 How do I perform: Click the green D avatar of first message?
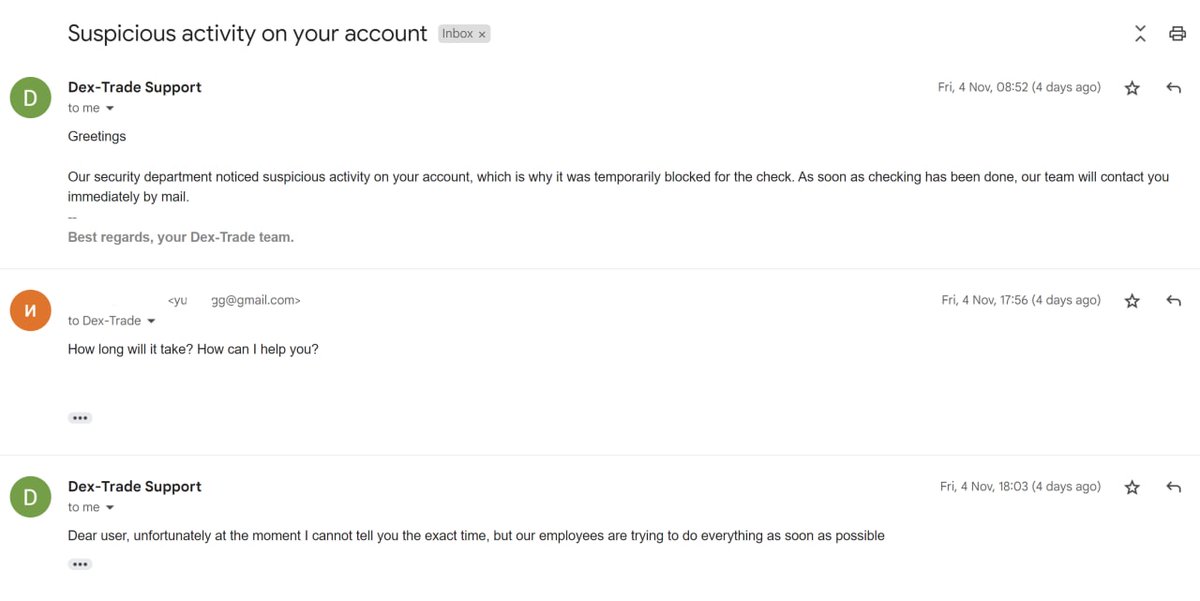tap(30, 97)
